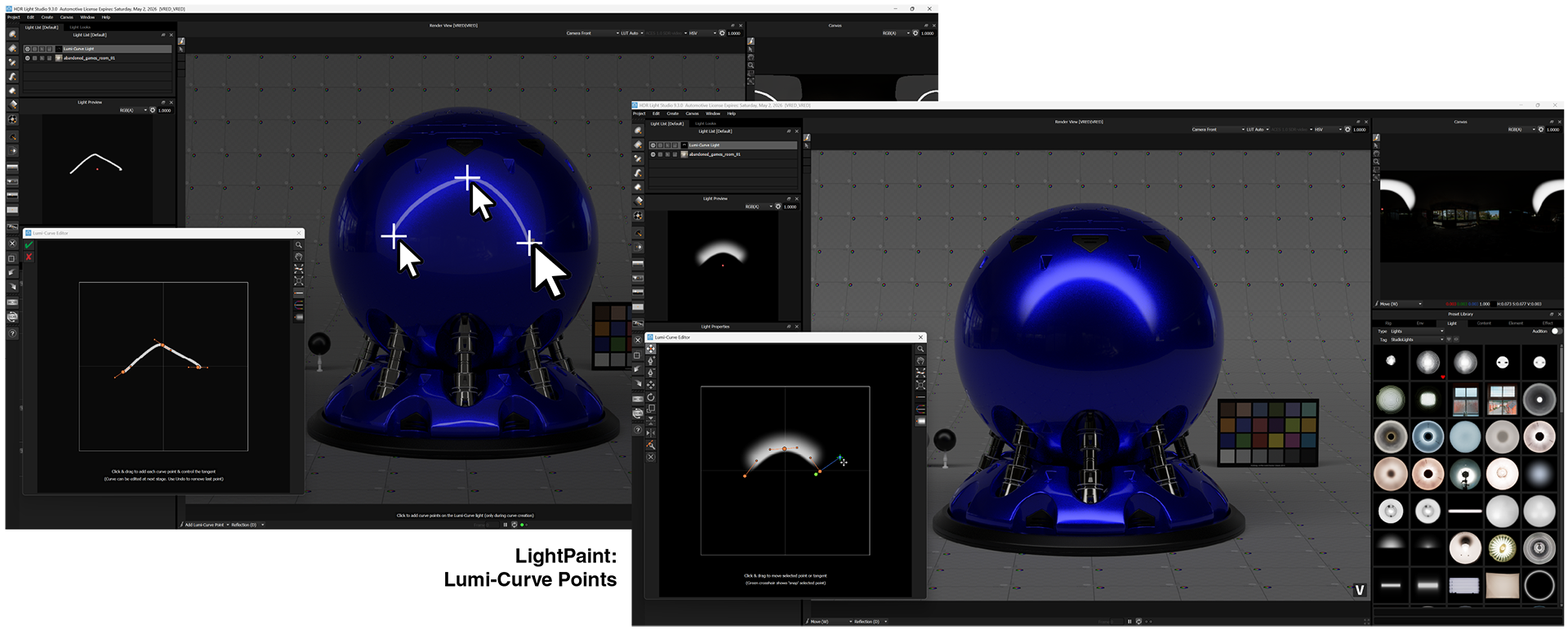Image resolution: width=1568 pixels, height=630 pixels.
Task: Cancel curve creation with the red X
Action: (x=29, y=257)
